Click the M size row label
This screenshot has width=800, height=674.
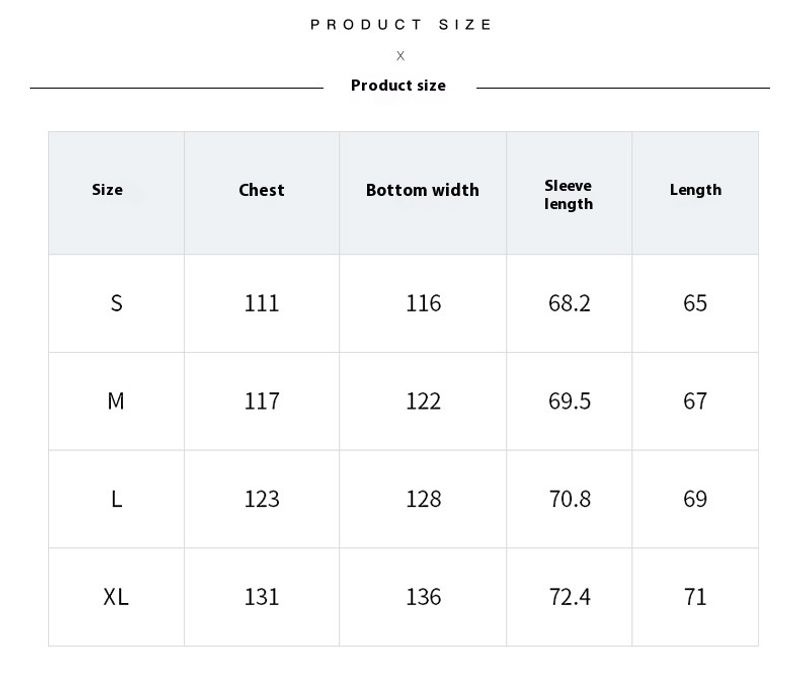click(x=116, y=401)
